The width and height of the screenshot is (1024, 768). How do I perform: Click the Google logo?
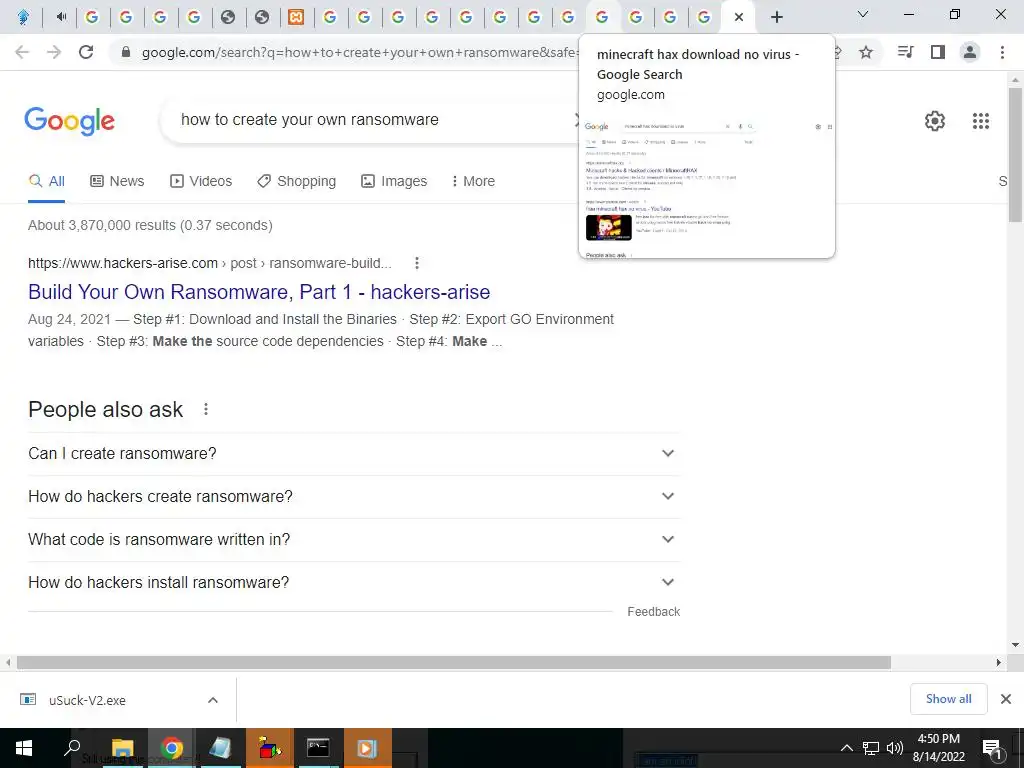click(x=69, y=121)
